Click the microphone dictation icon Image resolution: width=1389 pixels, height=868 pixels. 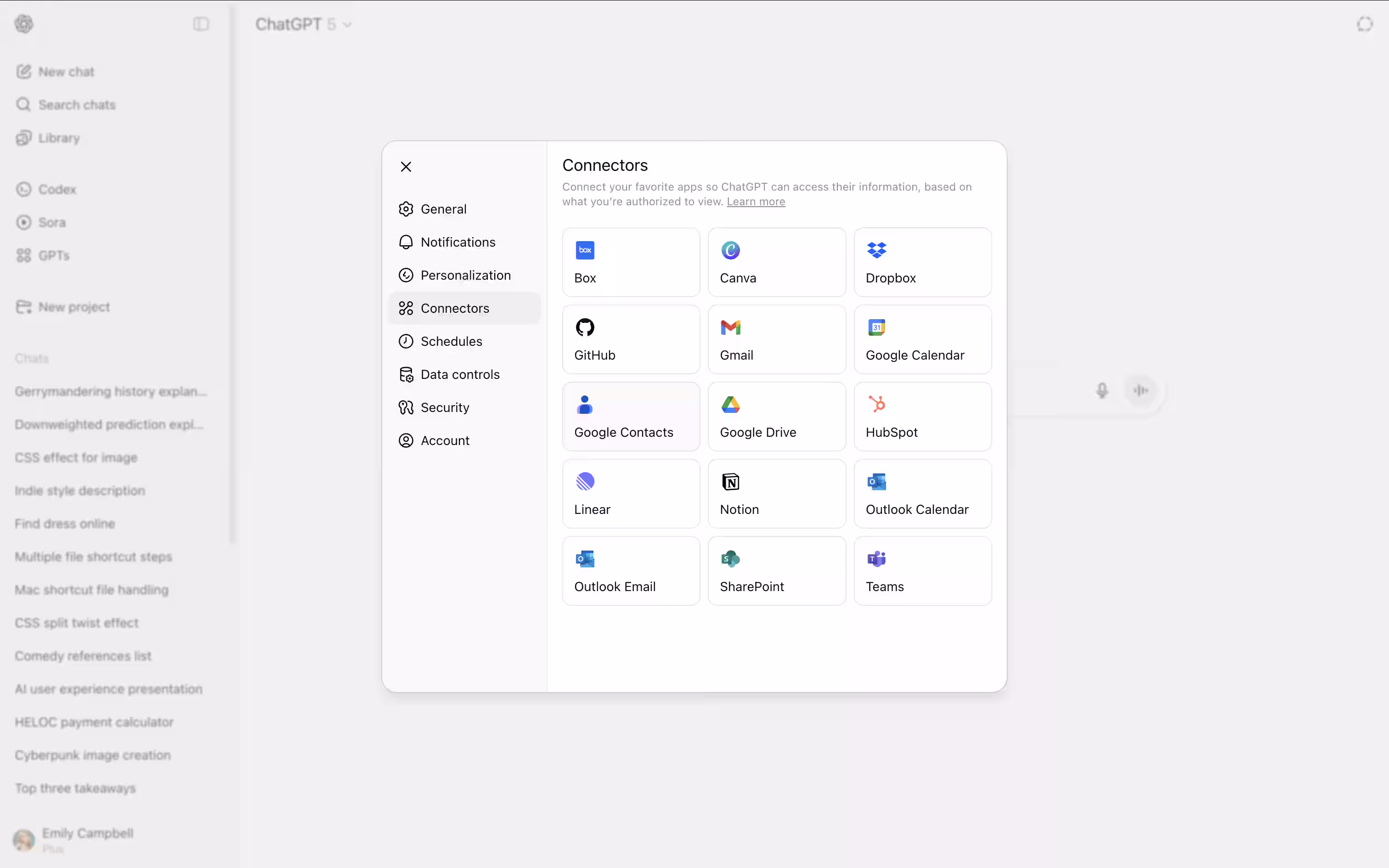click(1102, 390)
